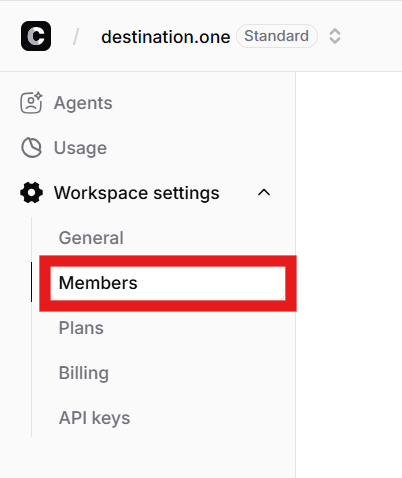Select the Workspace settings label

point(137,193)
